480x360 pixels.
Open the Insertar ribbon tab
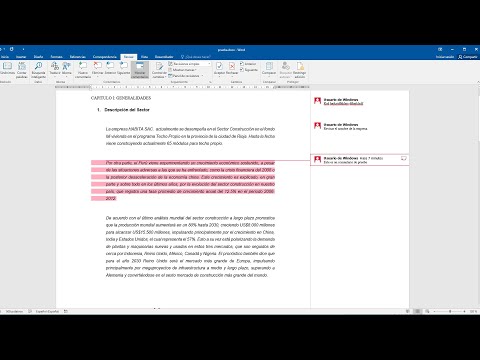pos(21,57)
